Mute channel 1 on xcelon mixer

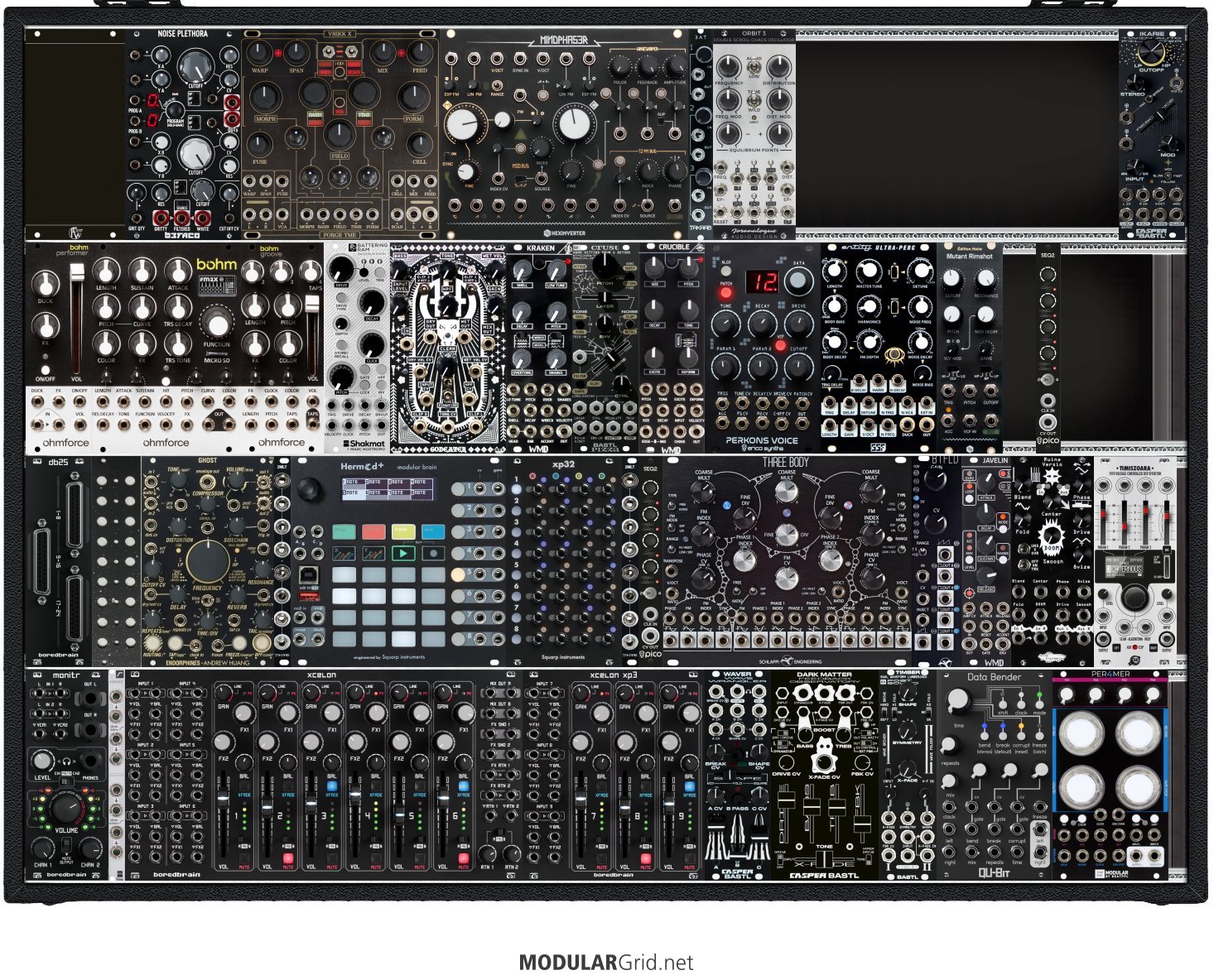[243, 857]
